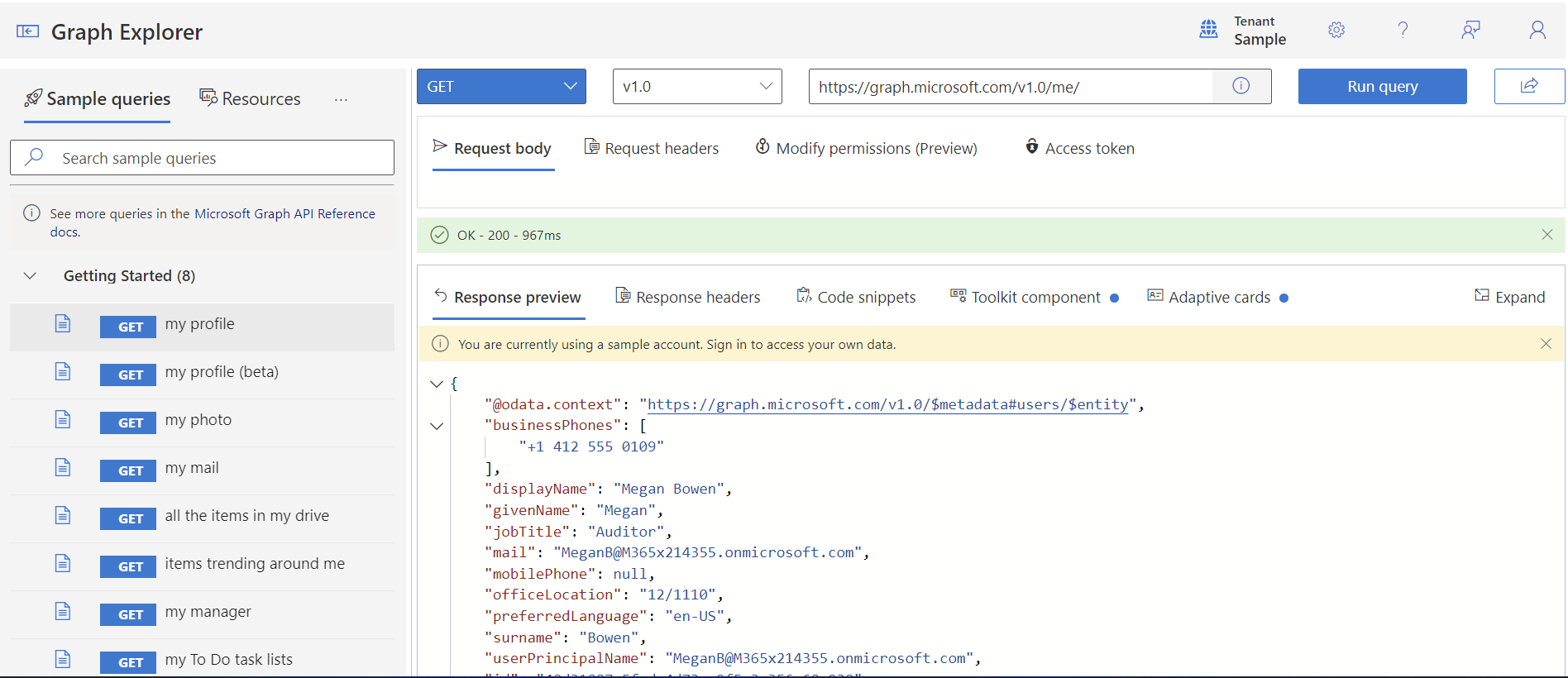
Task: Open the v1.0 API version dropdown
Action: point(697,86)
